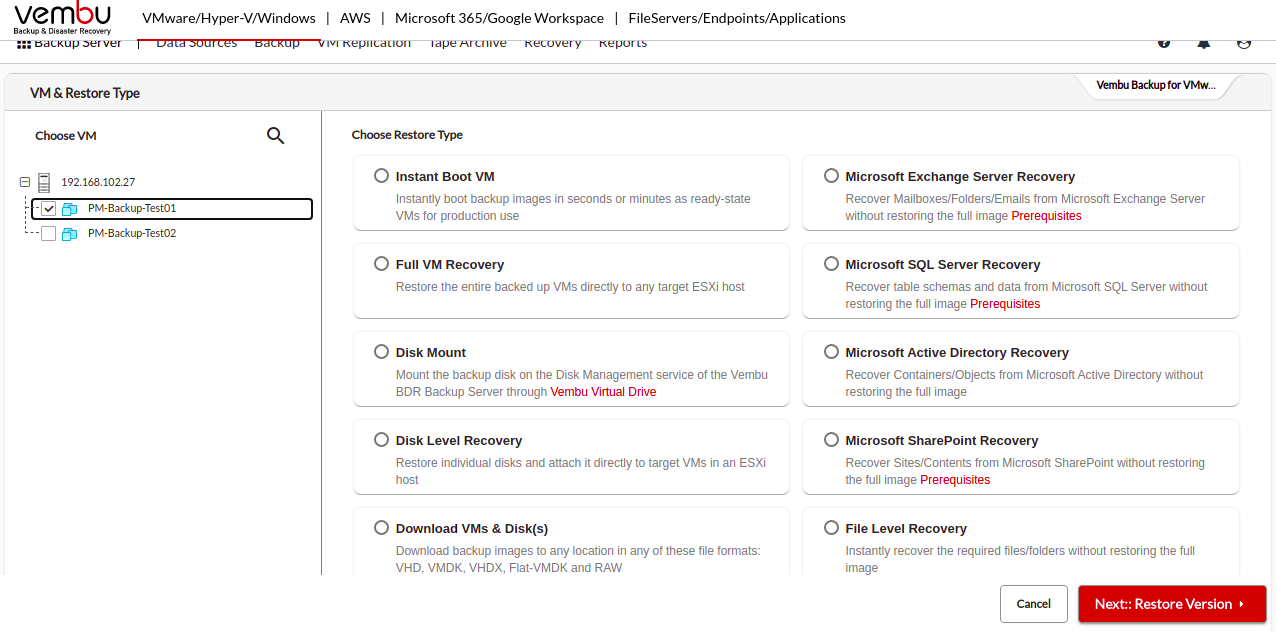Screen dimensions: 1276x632
Task: Click the Choose Restore Type label
Action: click(x=407, y=135)
